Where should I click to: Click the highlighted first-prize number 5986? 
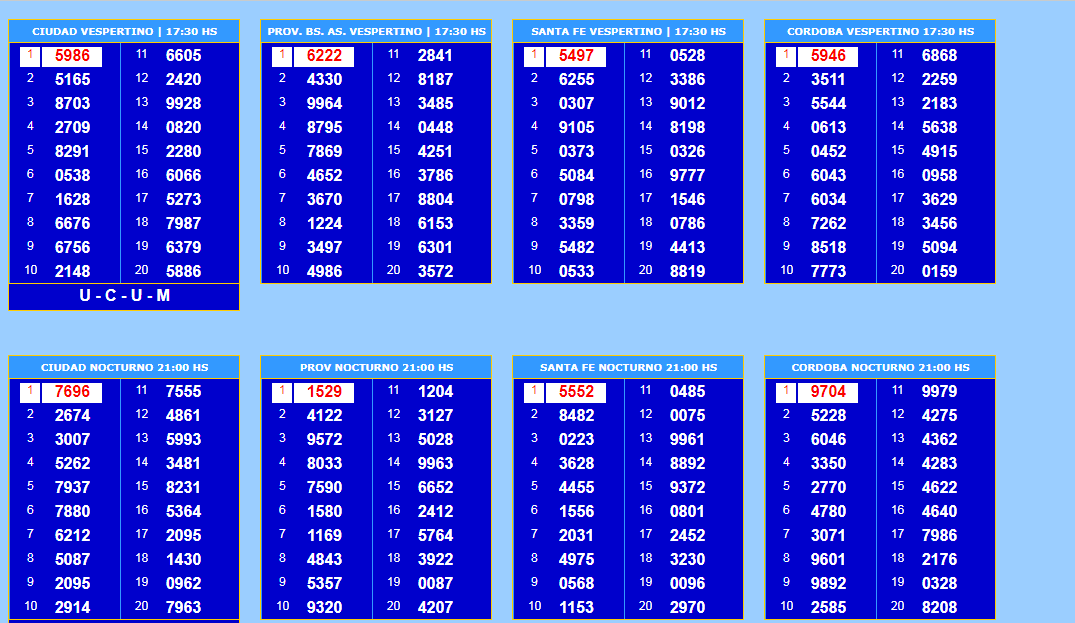pyautogui.click(x=72, y=56)
